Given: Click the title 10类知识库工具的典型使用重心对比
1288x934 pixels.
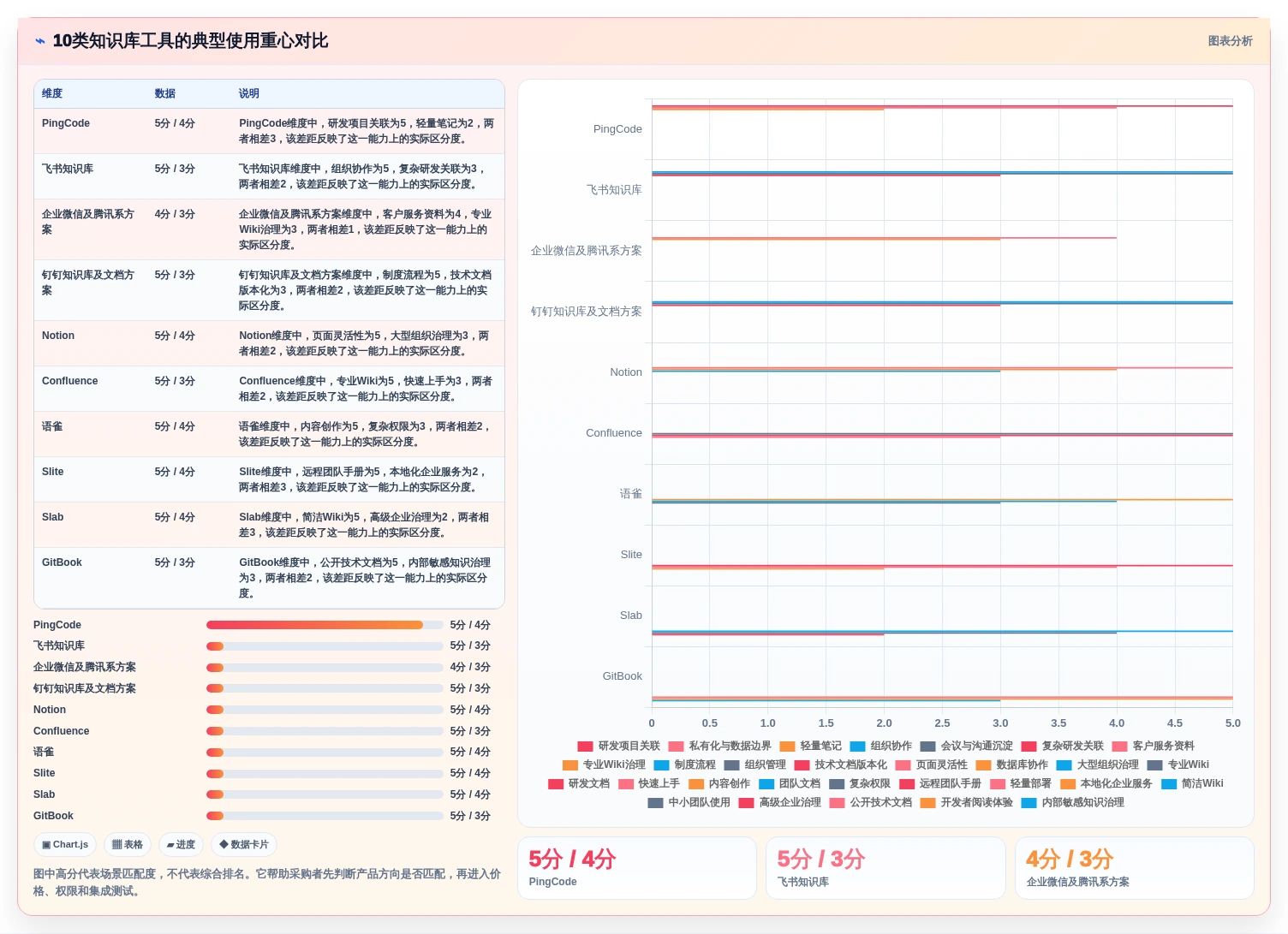Looking at the screenshot, I should (x=190, y=41).
